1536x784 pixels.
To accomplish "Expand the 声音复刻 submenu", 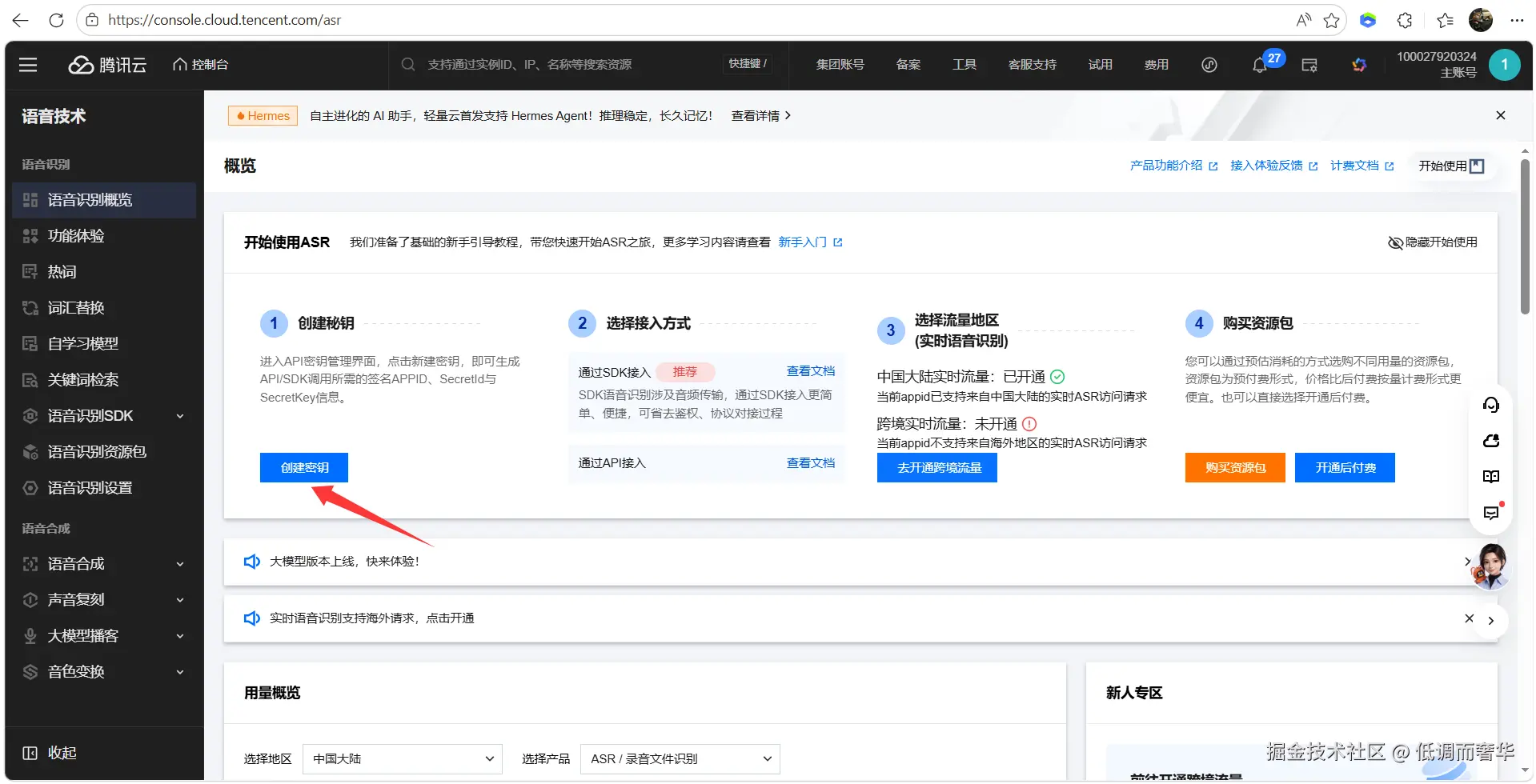I will click(x=180, y=600).
